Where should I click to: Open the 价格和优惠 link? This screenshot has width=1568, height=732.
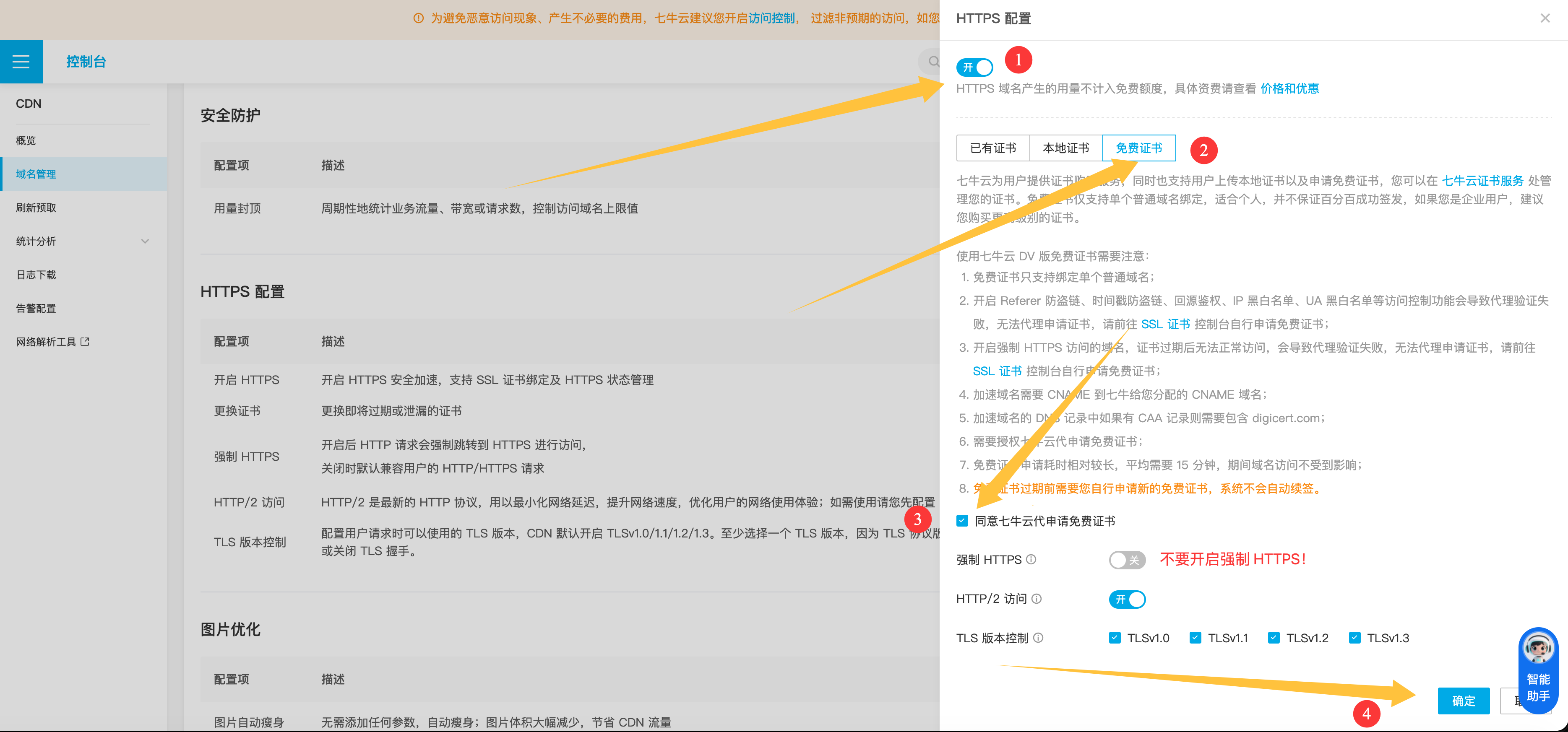click(x=1289, y=89)
